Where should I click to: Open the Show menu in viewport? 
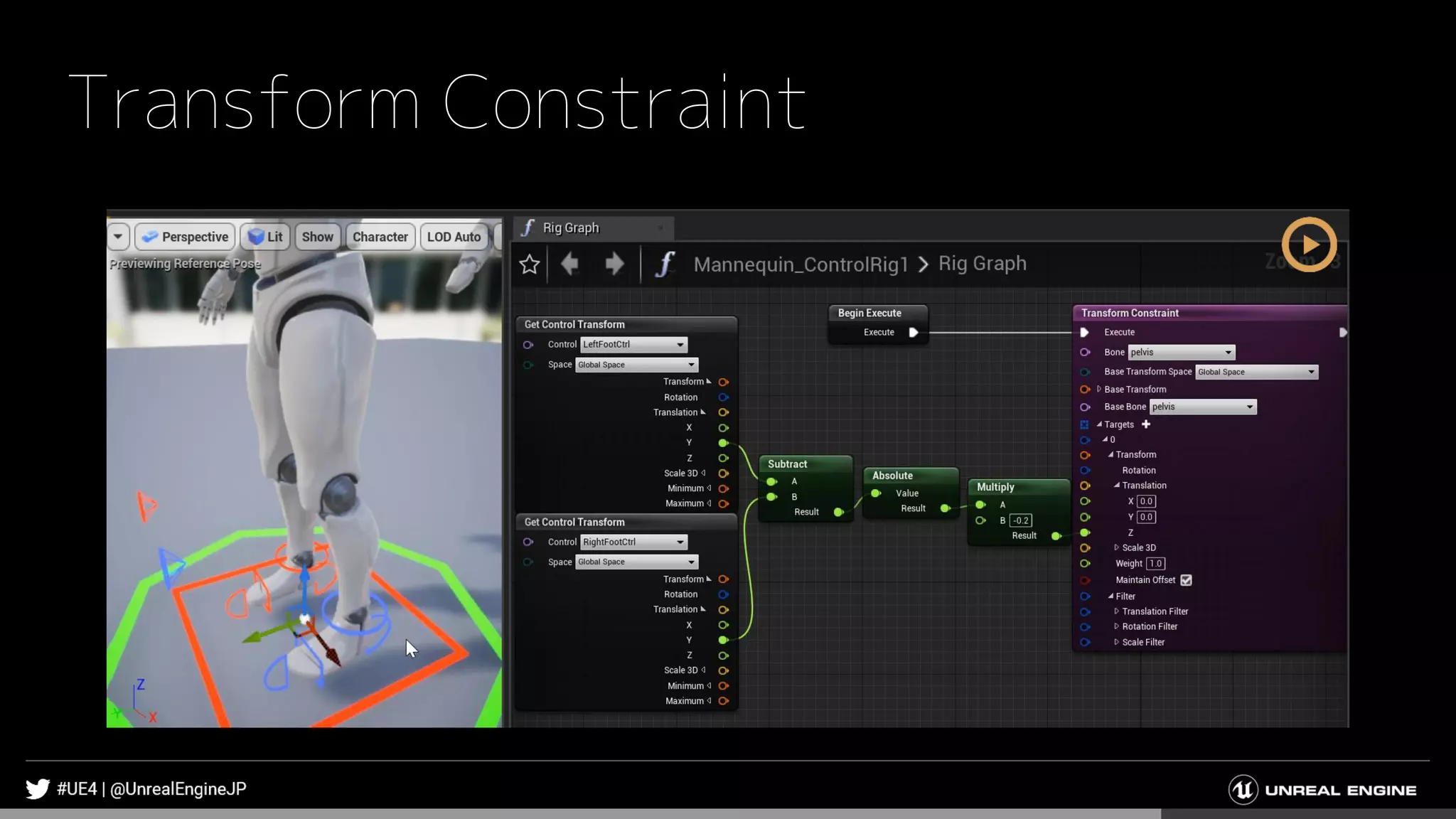click(317, 237)
